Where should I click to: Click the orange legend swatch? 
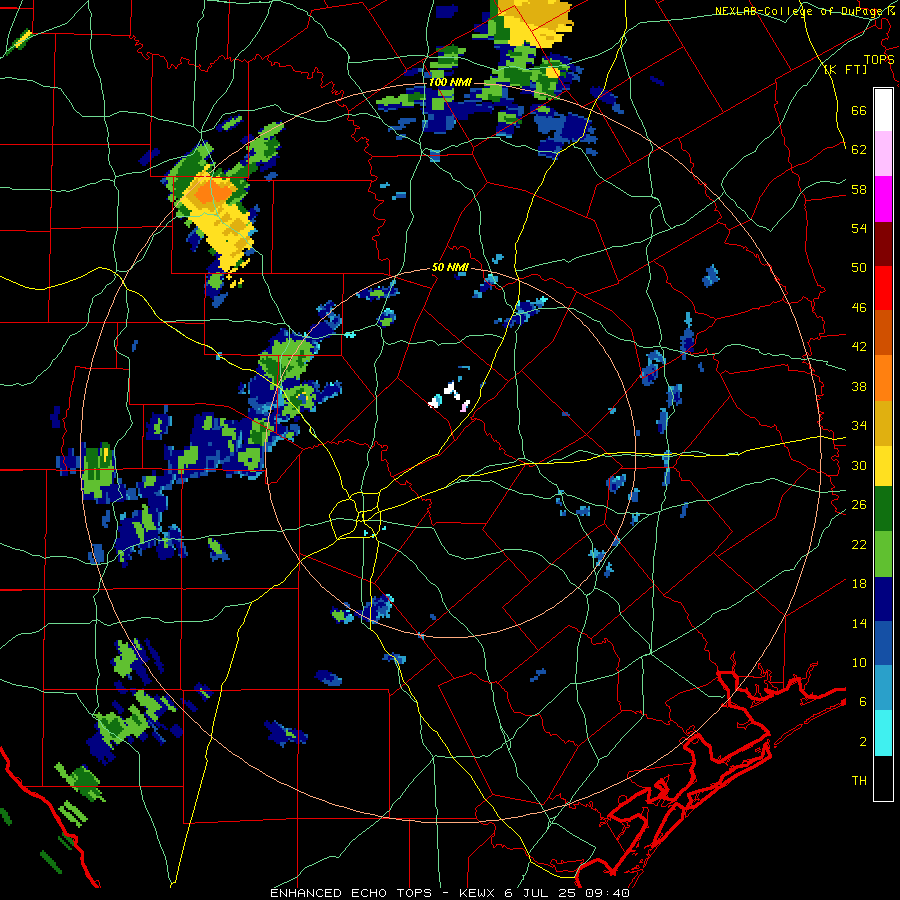[883, 378]
